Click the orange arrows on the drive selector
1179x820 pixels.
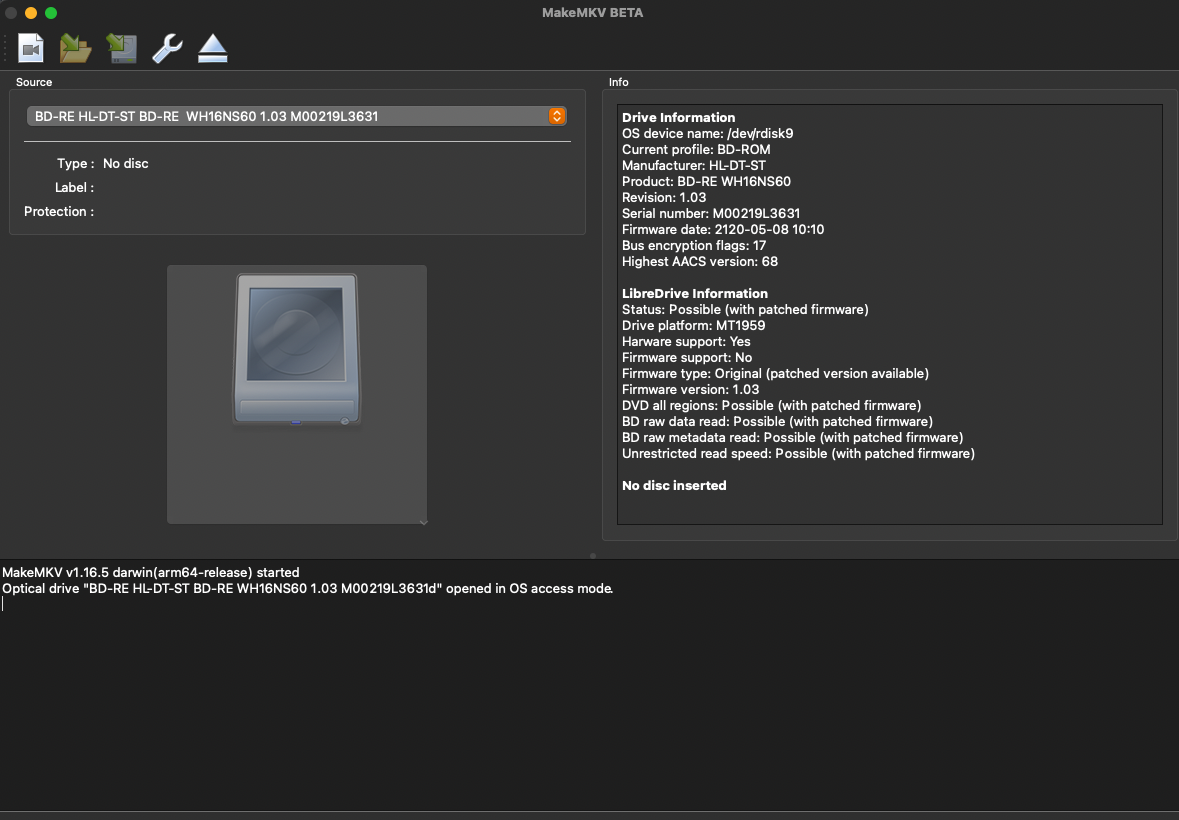click(x=556, y=115)
